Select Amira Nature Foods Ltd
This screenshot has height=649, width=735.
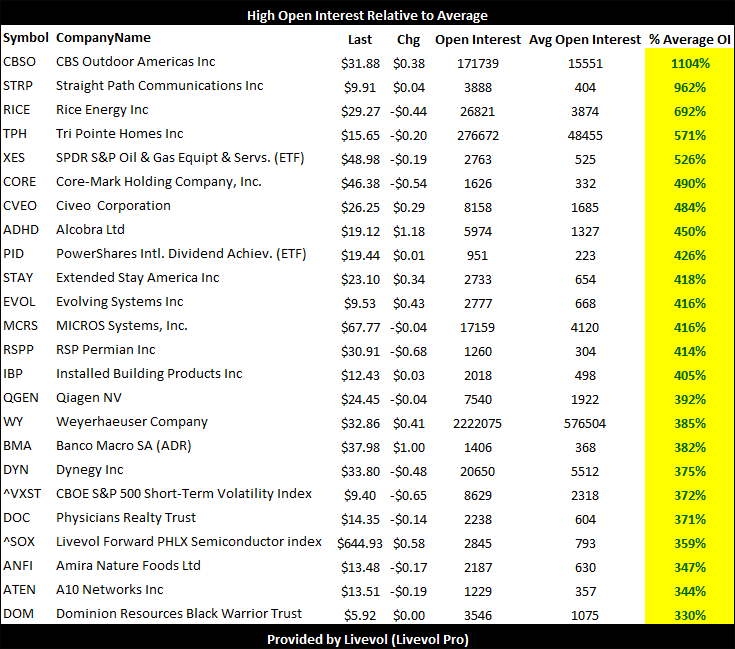(128, 566)
